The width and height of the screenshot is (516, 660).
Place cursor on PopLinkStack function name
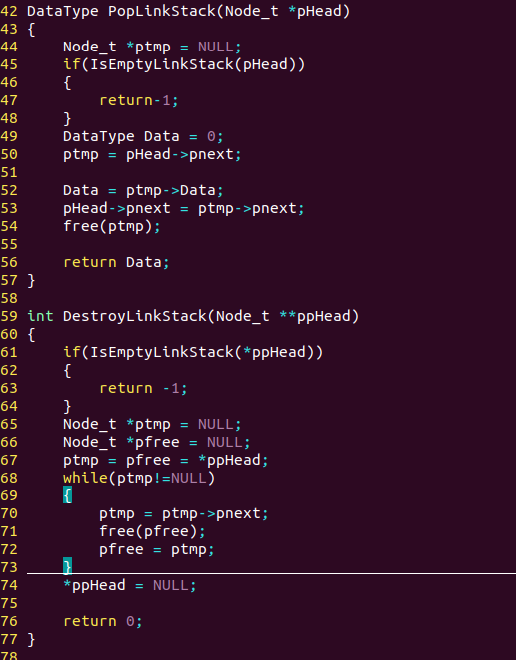[162, 11]
